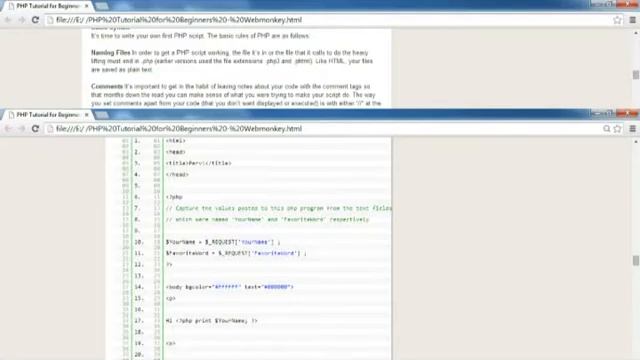Open a new tab in the lower window
Screen dimensions: 640x360
(102, 116)
